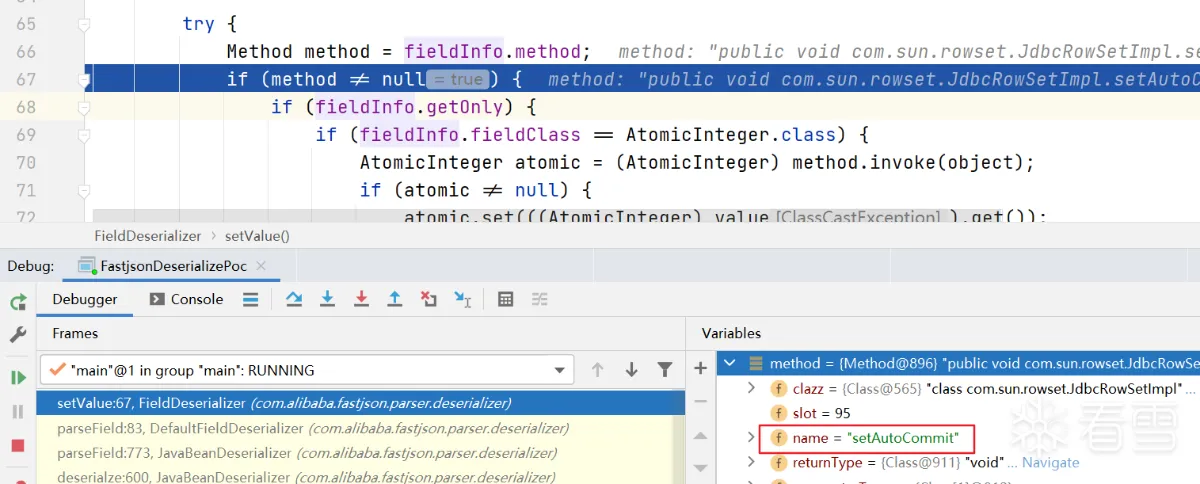Click the Step Over icon

[293, 299]
